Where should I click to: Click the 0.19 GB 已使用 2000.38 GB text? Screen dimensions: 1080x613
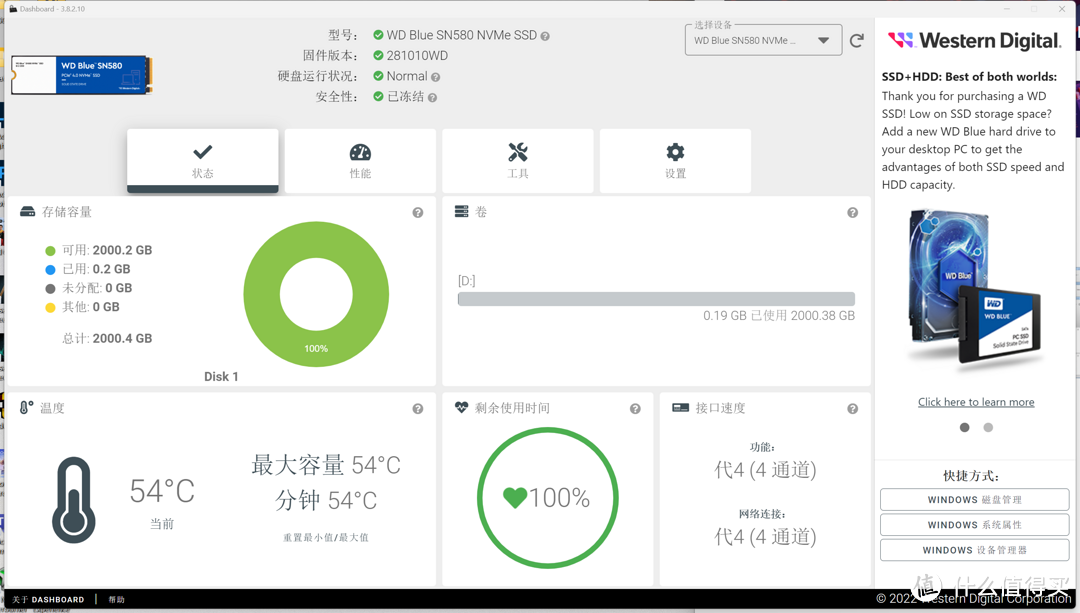click(779, 315)
